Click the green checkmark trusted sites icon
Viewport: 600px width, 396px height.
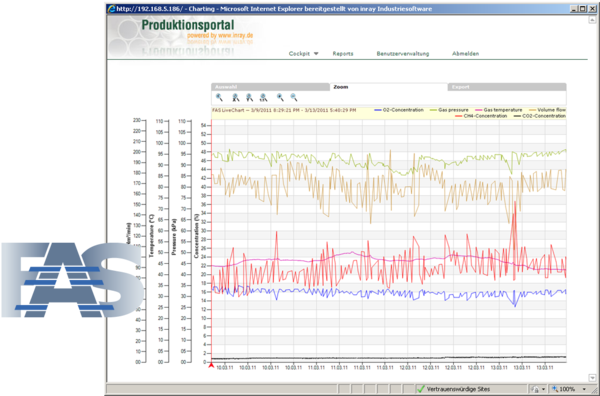click(421, 389)
